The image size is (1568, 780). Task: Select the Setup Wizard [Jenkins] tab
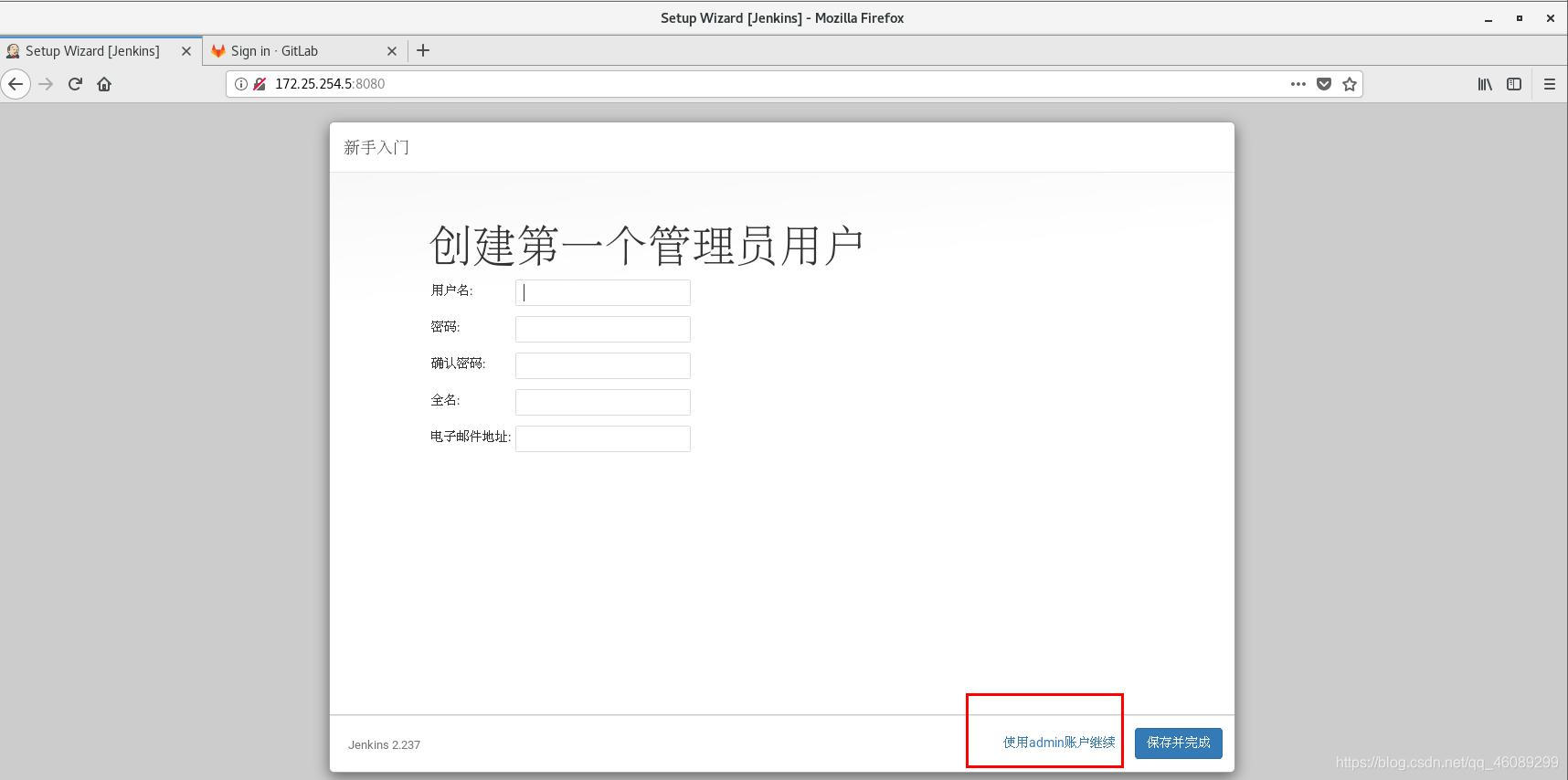coord(101,51)
